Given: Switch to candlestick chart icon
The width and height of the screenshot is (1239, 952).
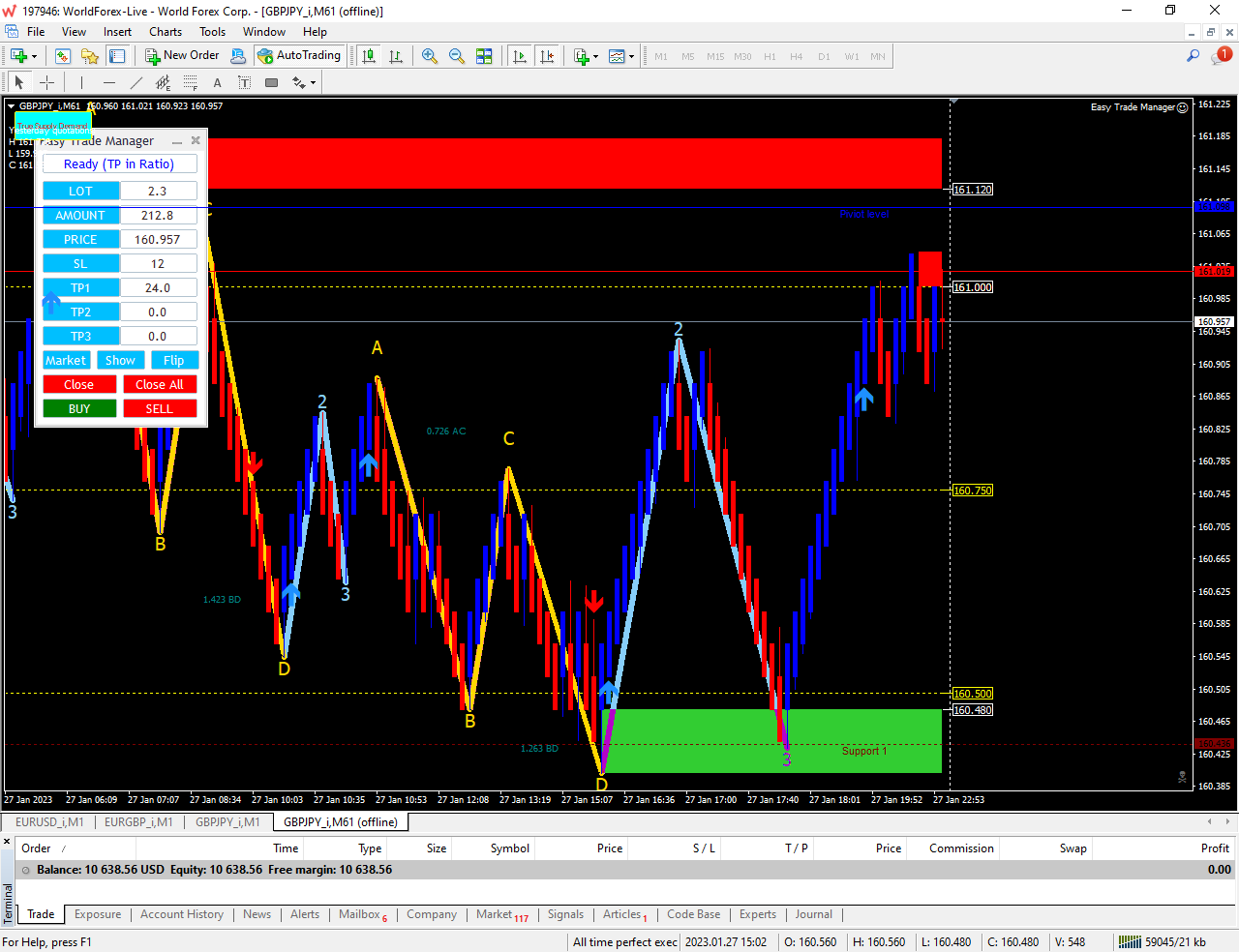Looking at the screenshot, I should [x=369, y=56].
